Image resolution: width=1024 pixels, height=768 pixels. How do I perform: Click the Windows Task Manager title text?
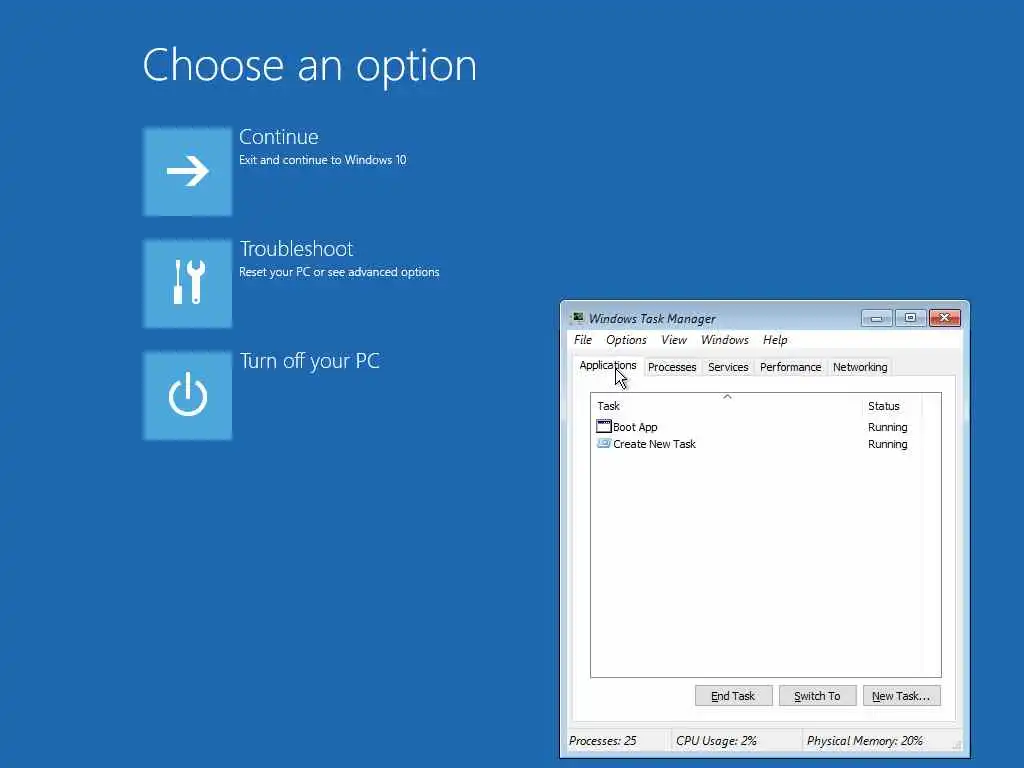pos(652,319)
